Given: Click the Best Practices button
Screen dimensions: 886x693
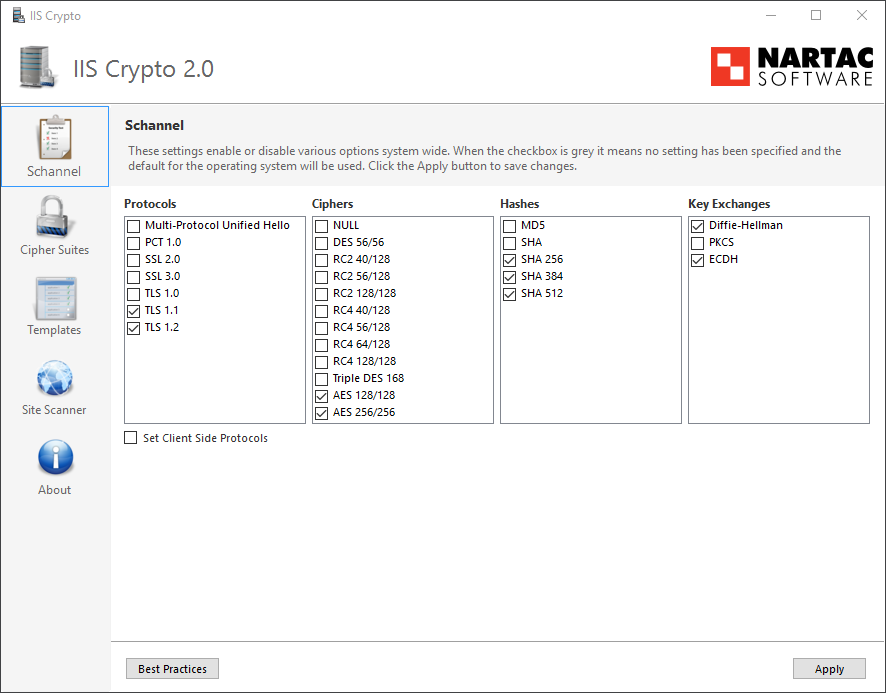Looking at the screenshot, I should click(172, 669).
